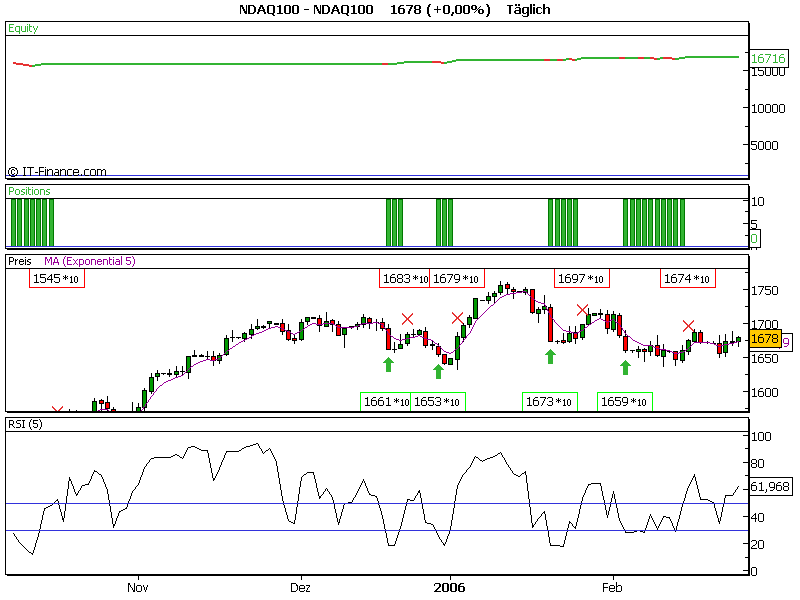800x600 pixels.
Task: Click the IT-Finance.com copyright text
Action: tap(57, 171)
